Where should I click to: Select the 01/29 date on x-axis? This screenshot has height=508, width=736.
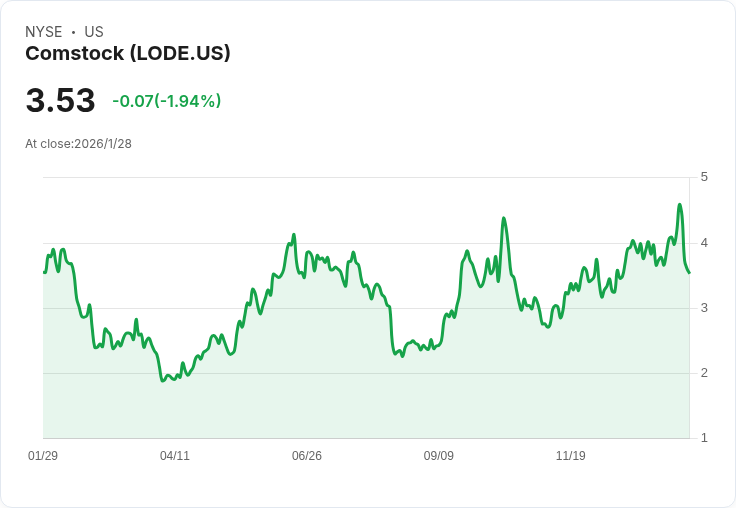tap(43, 456)
